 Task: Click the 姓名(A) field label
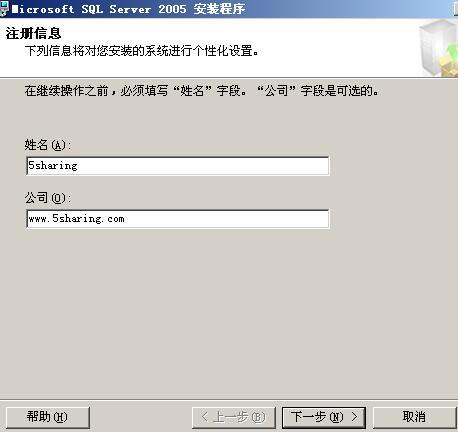(x=48, y=145)
